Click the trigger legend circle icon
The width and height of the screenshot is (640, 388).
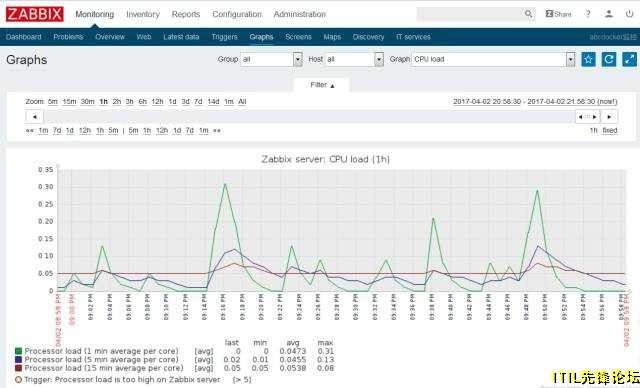[x=18, y=380]
